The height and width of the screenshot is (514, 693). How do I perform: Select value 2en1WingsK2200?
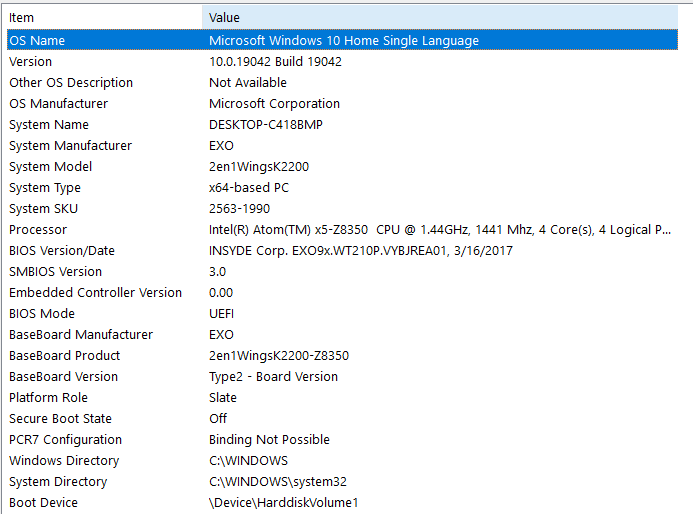259,167
